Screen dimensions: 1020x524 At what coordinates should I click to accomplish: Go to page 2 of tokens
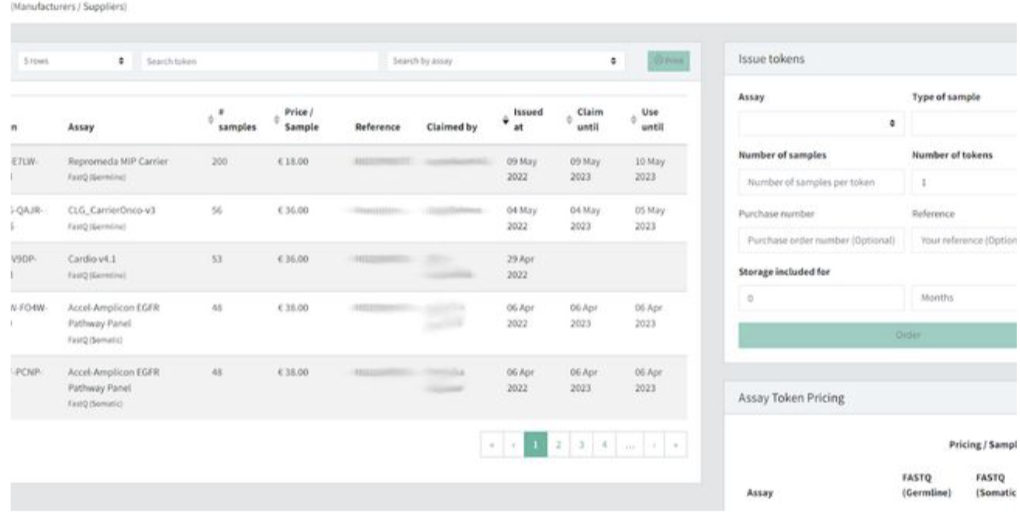point(559,445)
